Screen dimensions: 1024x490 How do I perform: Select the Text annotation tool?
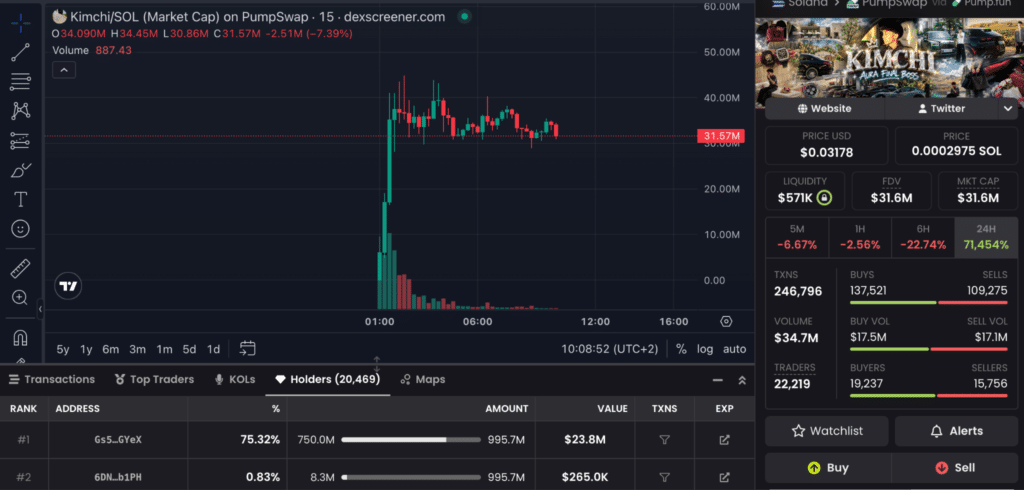[x=20, y=200]
